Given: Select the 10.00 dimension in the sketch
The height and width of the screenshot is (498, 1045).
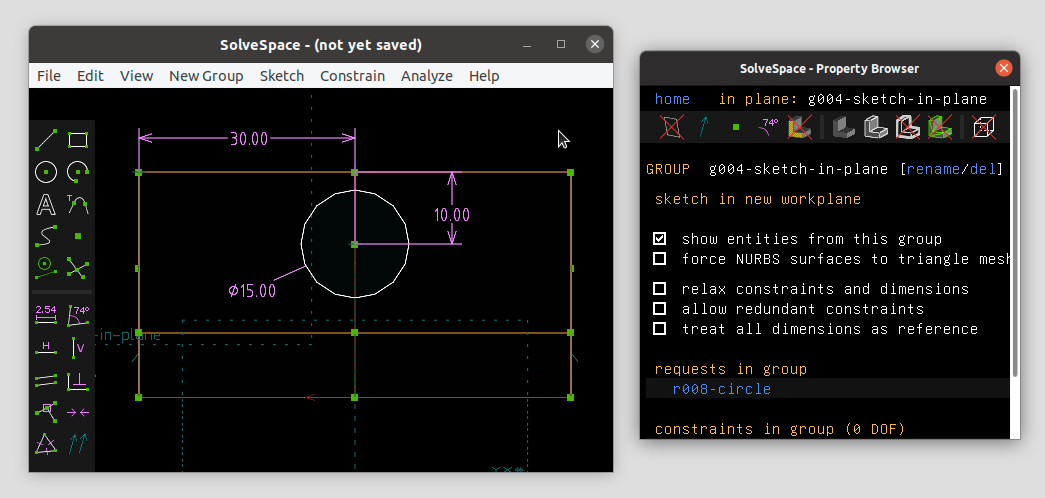Looking at the screenshot, I should point(452,215).
